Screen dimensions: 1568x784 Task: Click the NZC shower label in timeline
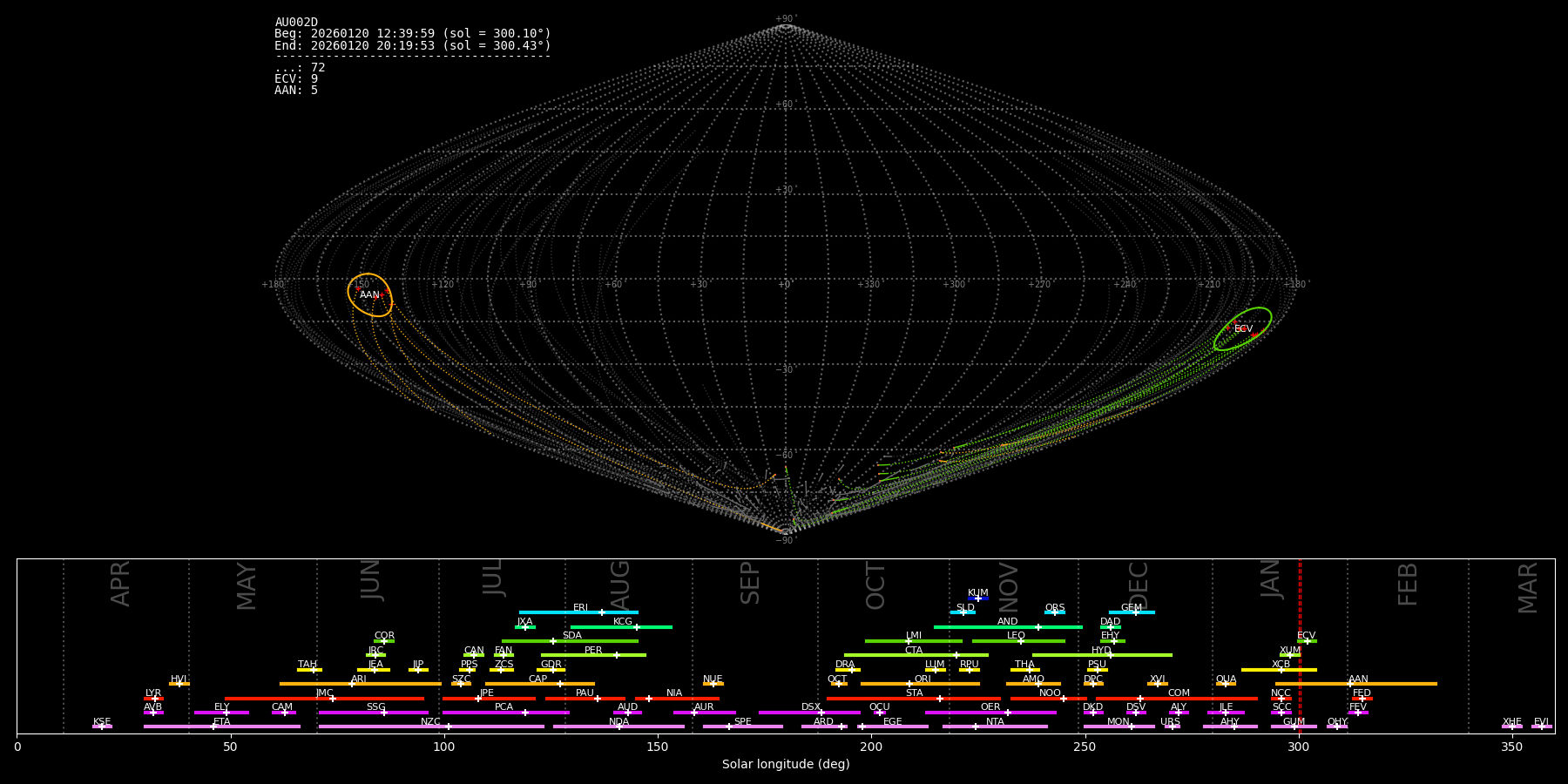431,722
